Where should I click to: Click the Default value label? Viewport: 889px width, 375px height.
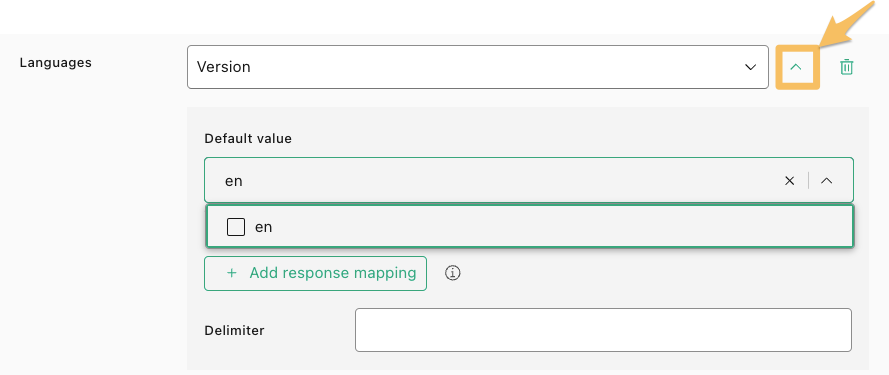point(248,138)
